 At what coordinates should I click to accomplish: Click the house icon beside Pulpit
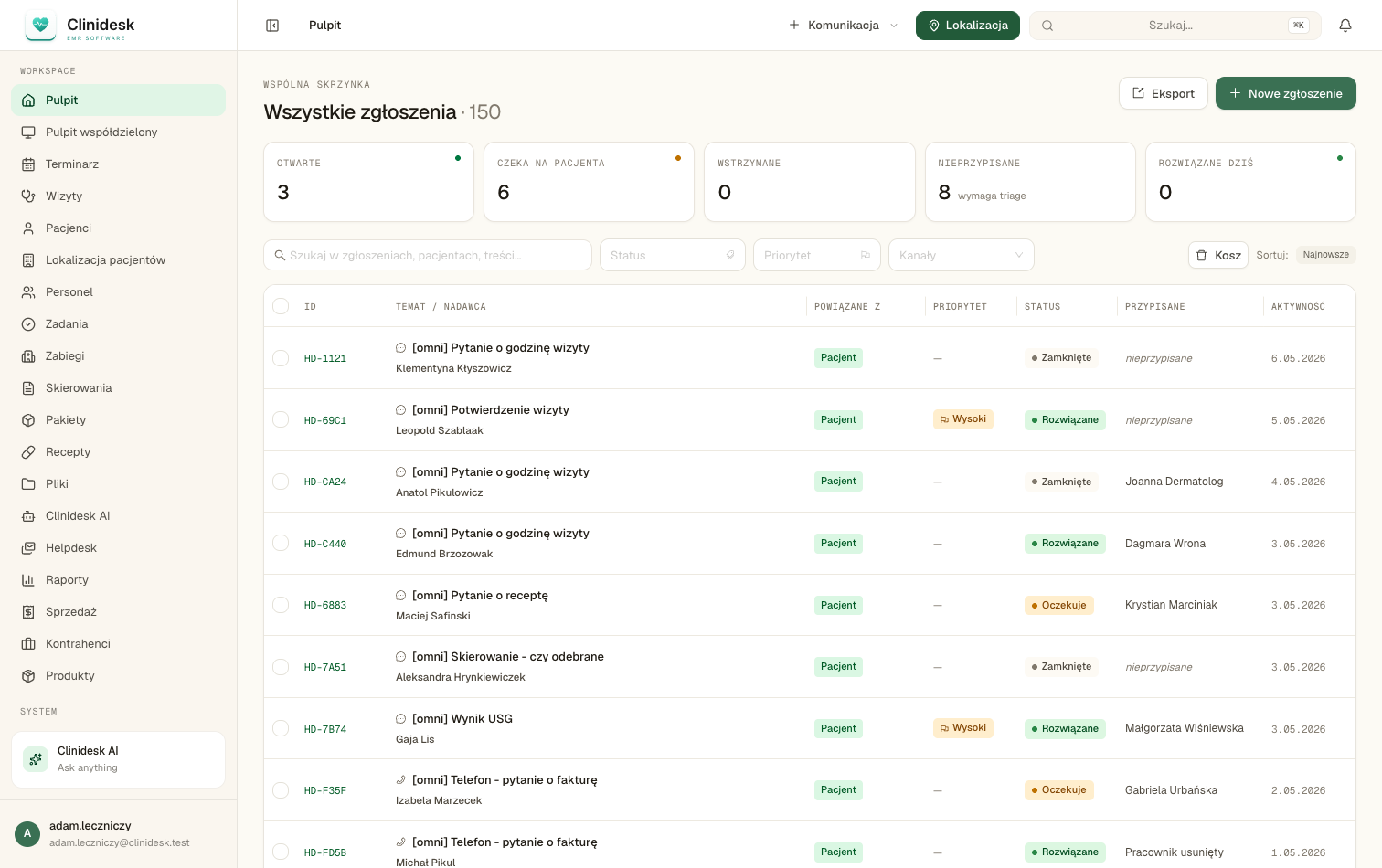click(x=28, y=101)
